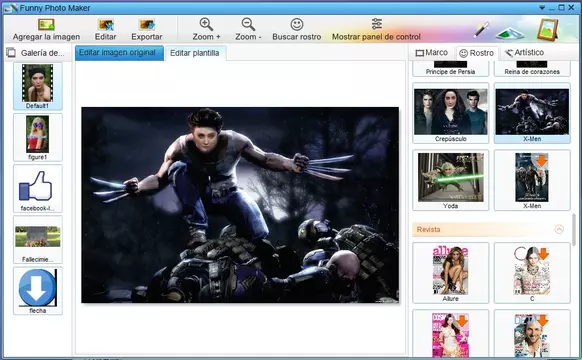Switch to Editar plantilla tab
This screenshot has height=360, width=582.
[195, 53]
